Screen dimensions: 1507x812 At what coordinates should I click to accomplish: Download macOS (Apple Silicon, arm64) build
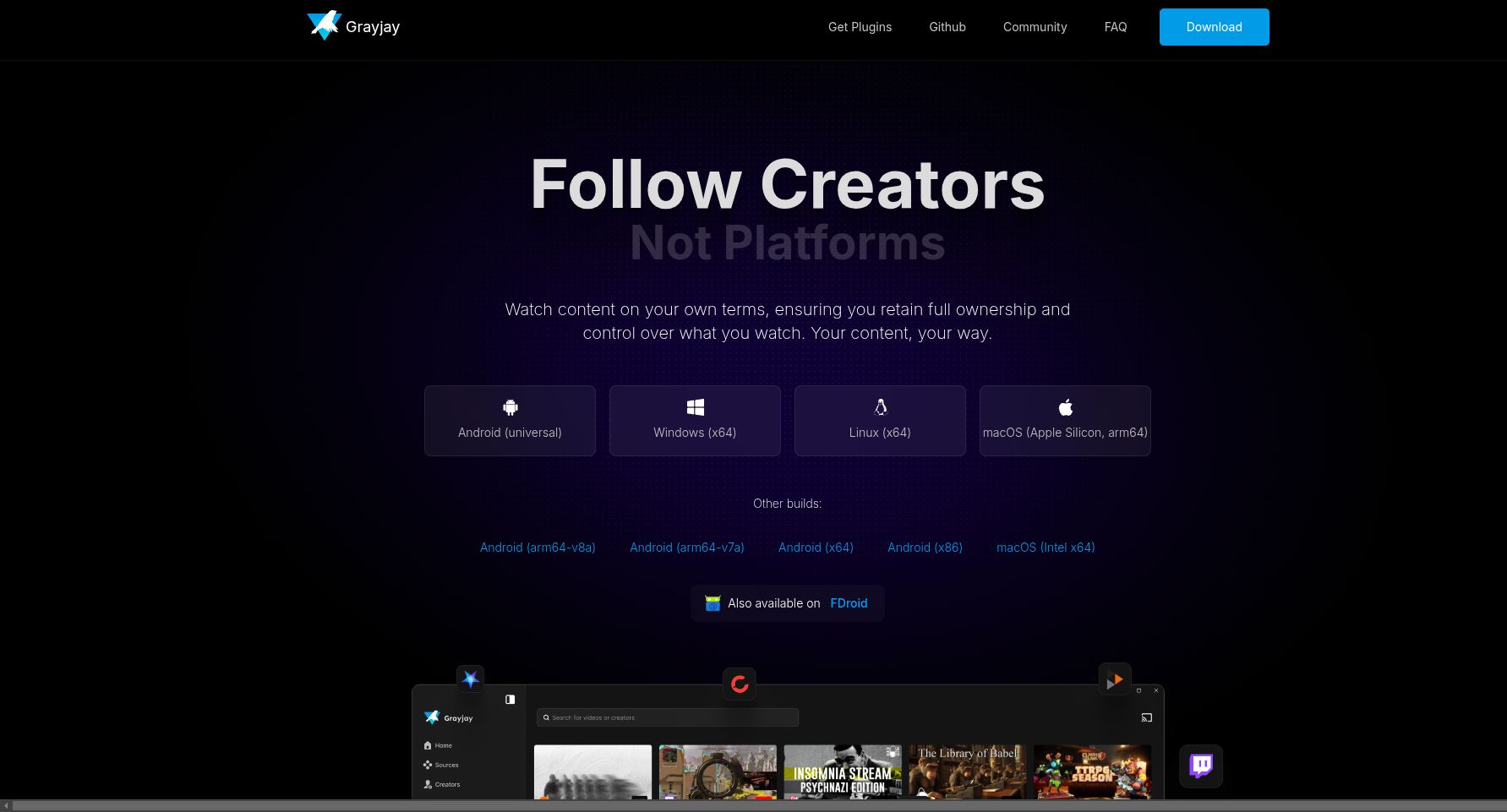[x=1065, y=421]
